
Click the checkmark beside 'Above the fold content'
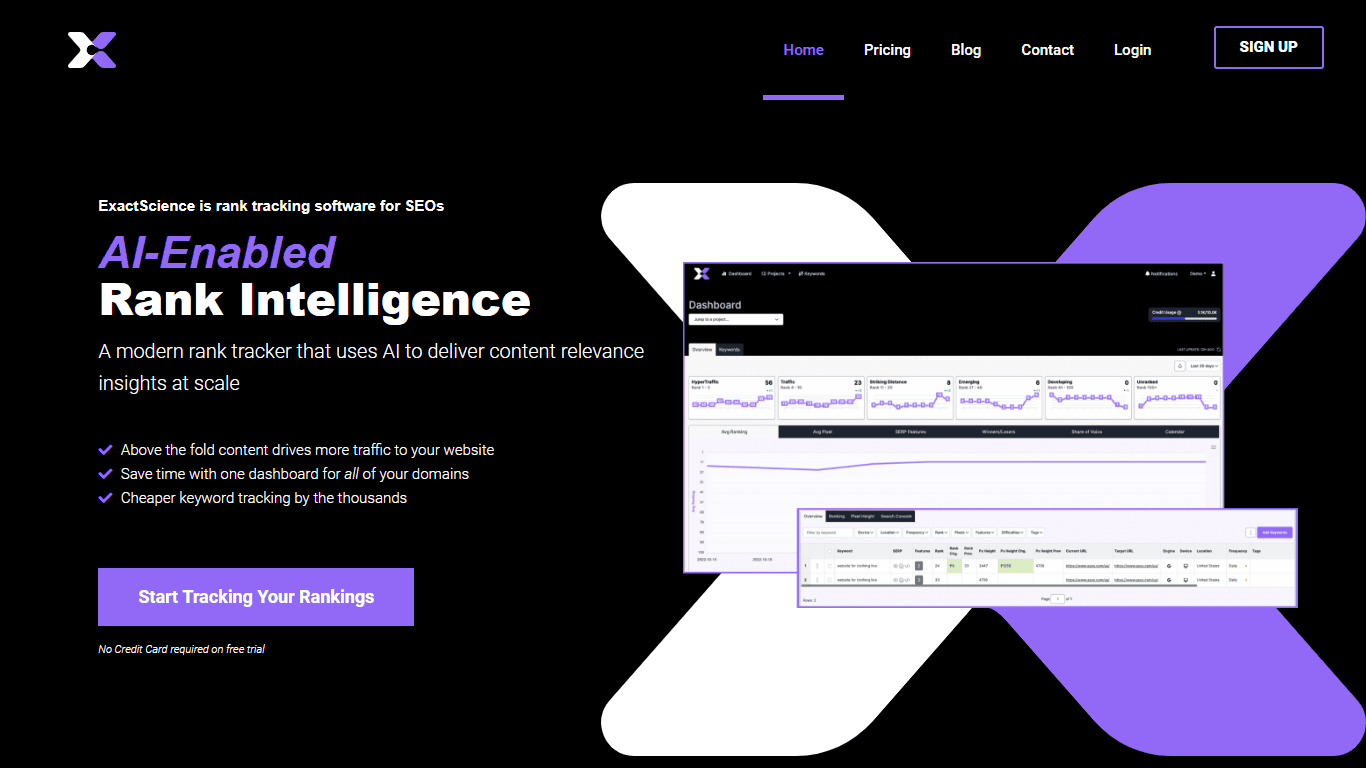click(105, 450)
